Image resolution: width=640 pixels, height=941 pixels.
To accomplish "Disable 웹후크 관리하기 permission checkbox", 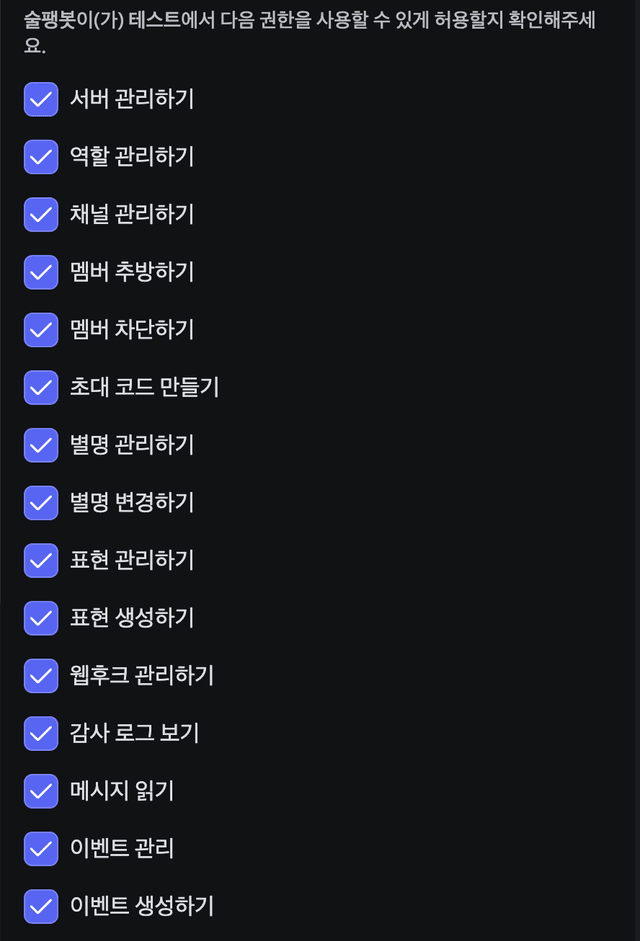I will [41, 675].
